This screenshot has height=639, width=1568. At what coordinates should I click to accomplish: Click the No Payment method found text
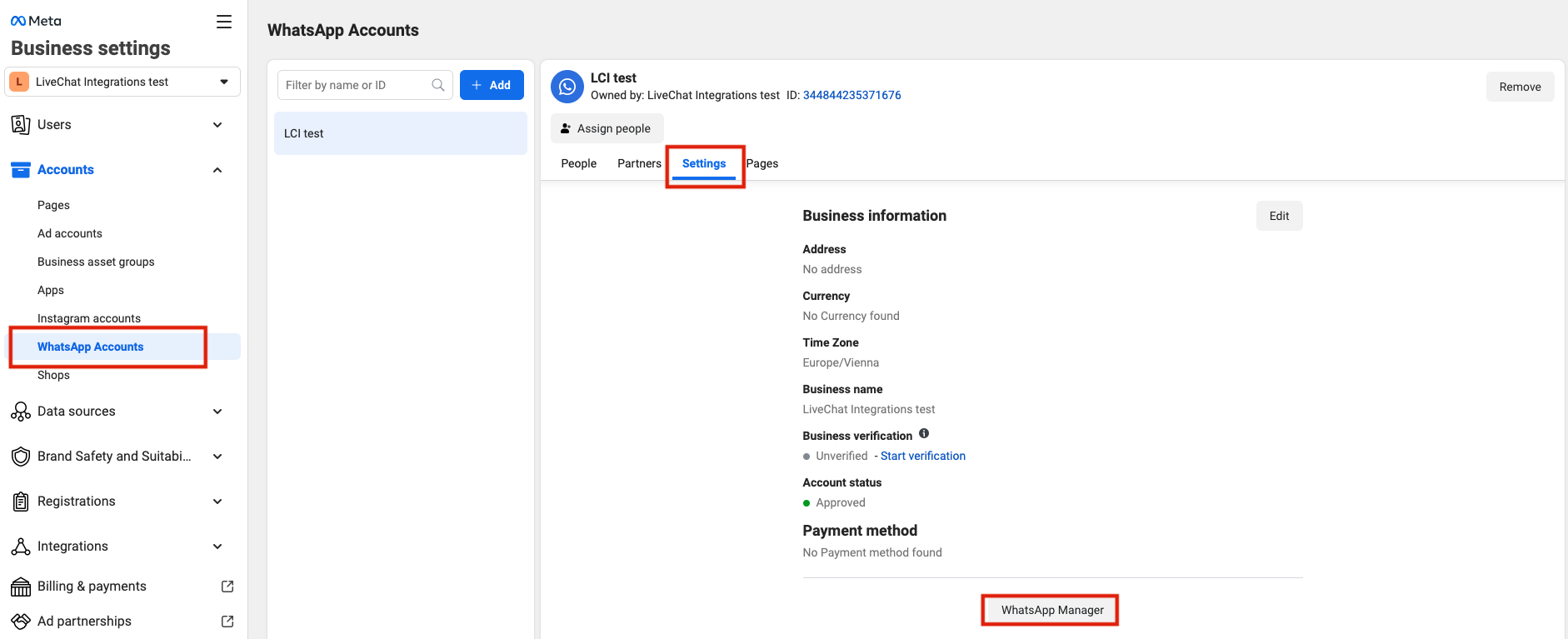(872, 552)
